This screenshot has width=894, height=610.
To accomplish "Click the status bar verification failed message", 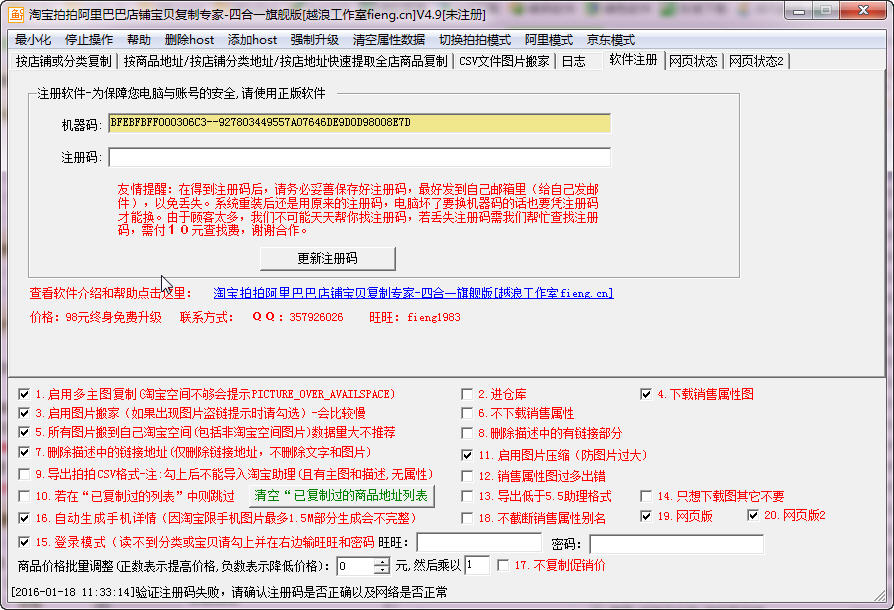I will pos(229,592).
